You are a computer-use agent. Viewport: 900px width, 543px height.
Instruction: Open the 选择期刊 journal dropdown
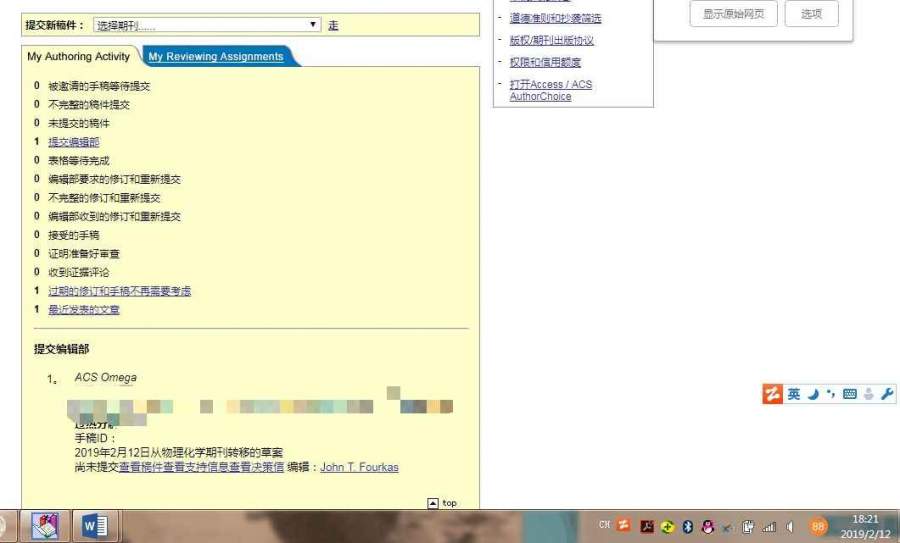[207, 25]
